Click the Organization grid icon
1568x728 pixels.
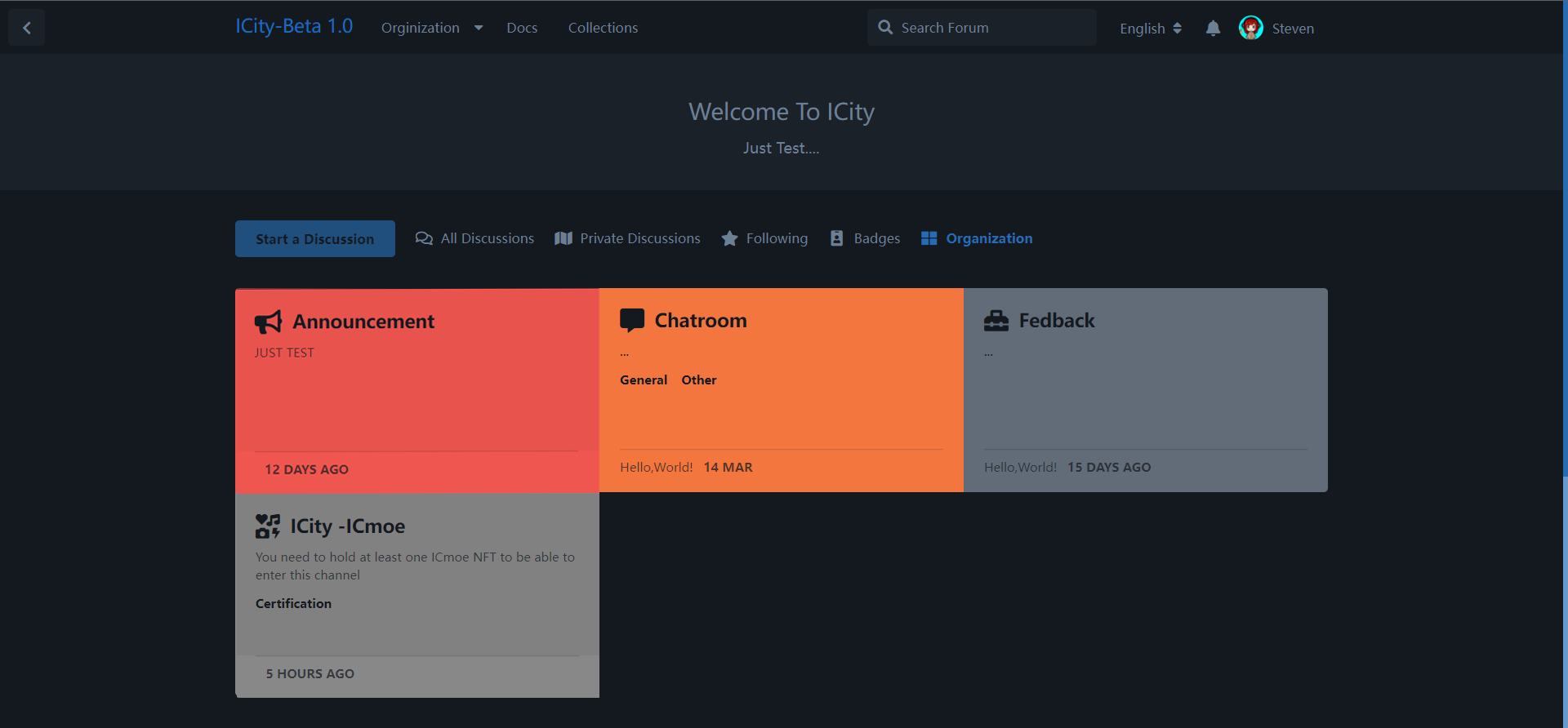929,238
